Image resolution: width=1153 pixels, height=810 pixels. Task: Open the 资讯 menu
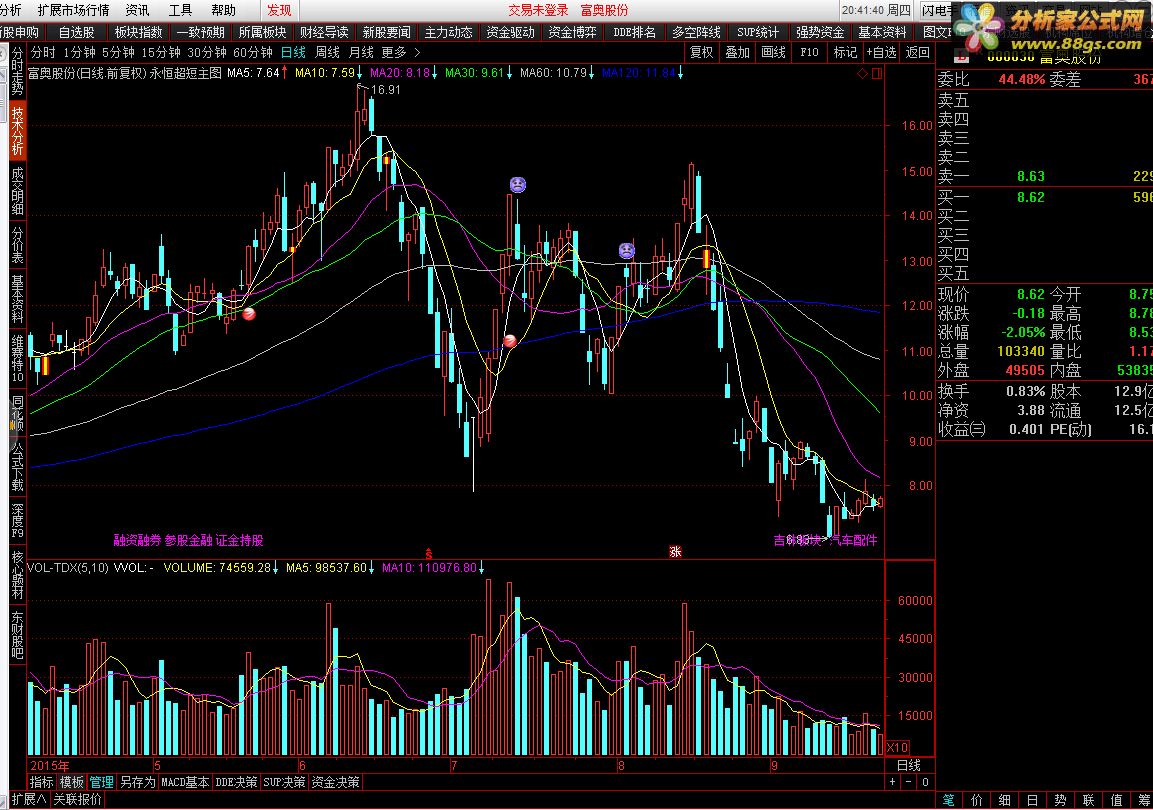click(x=137, y=10)
